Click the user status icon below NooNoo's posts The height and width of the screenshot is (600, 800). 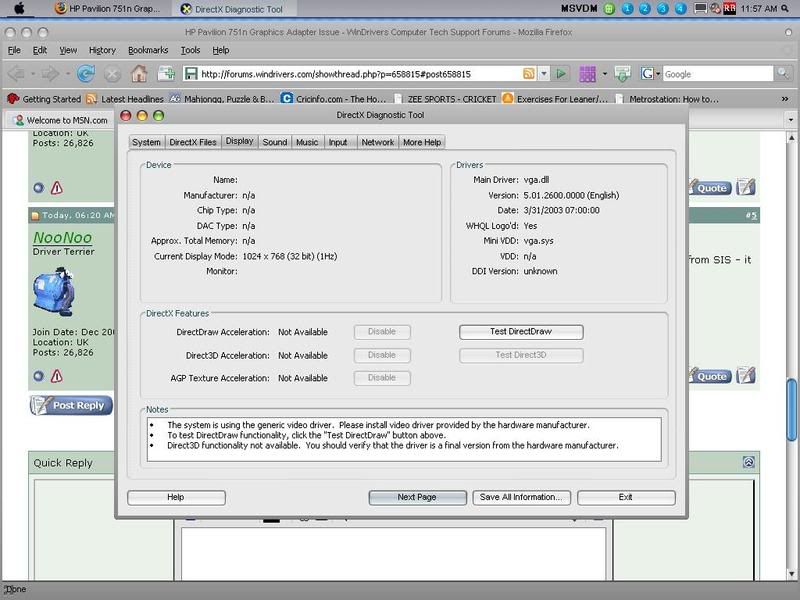[x=38, y=376]
